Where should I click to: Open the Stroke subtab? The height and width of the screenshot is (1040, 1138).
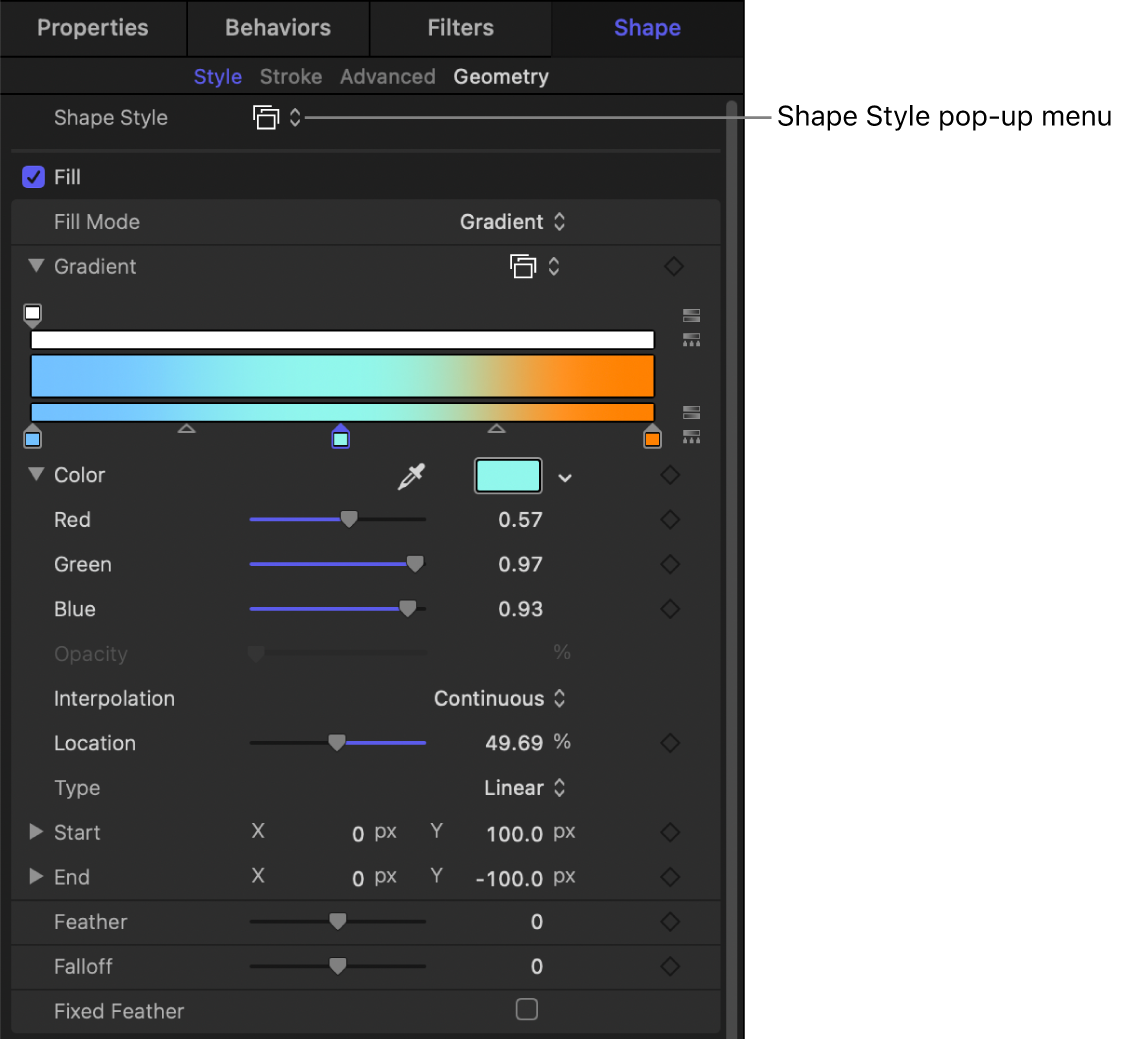(x=290, y=76)
